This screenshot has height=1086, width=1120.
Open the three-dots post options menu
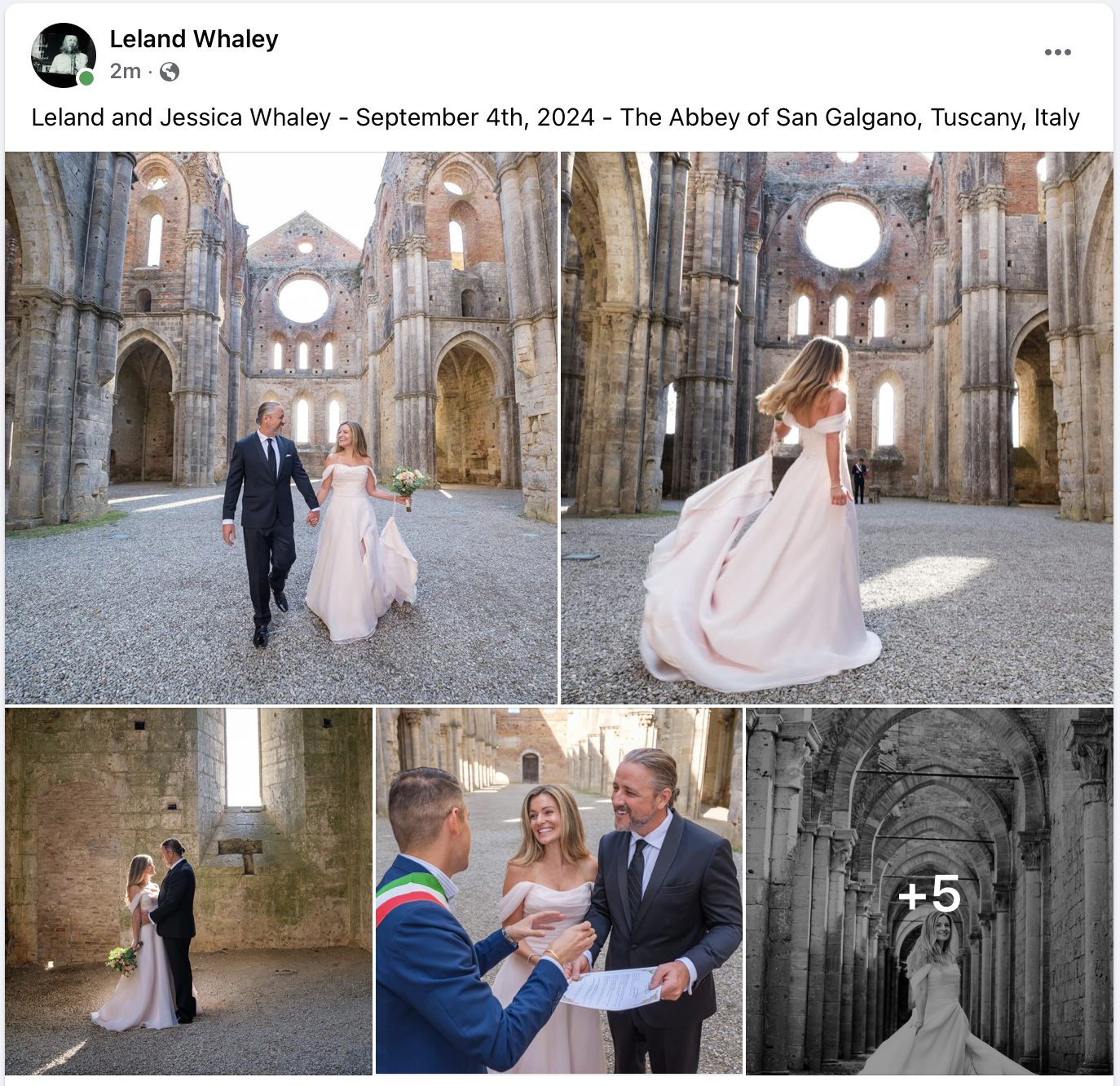pos(1057,52)
